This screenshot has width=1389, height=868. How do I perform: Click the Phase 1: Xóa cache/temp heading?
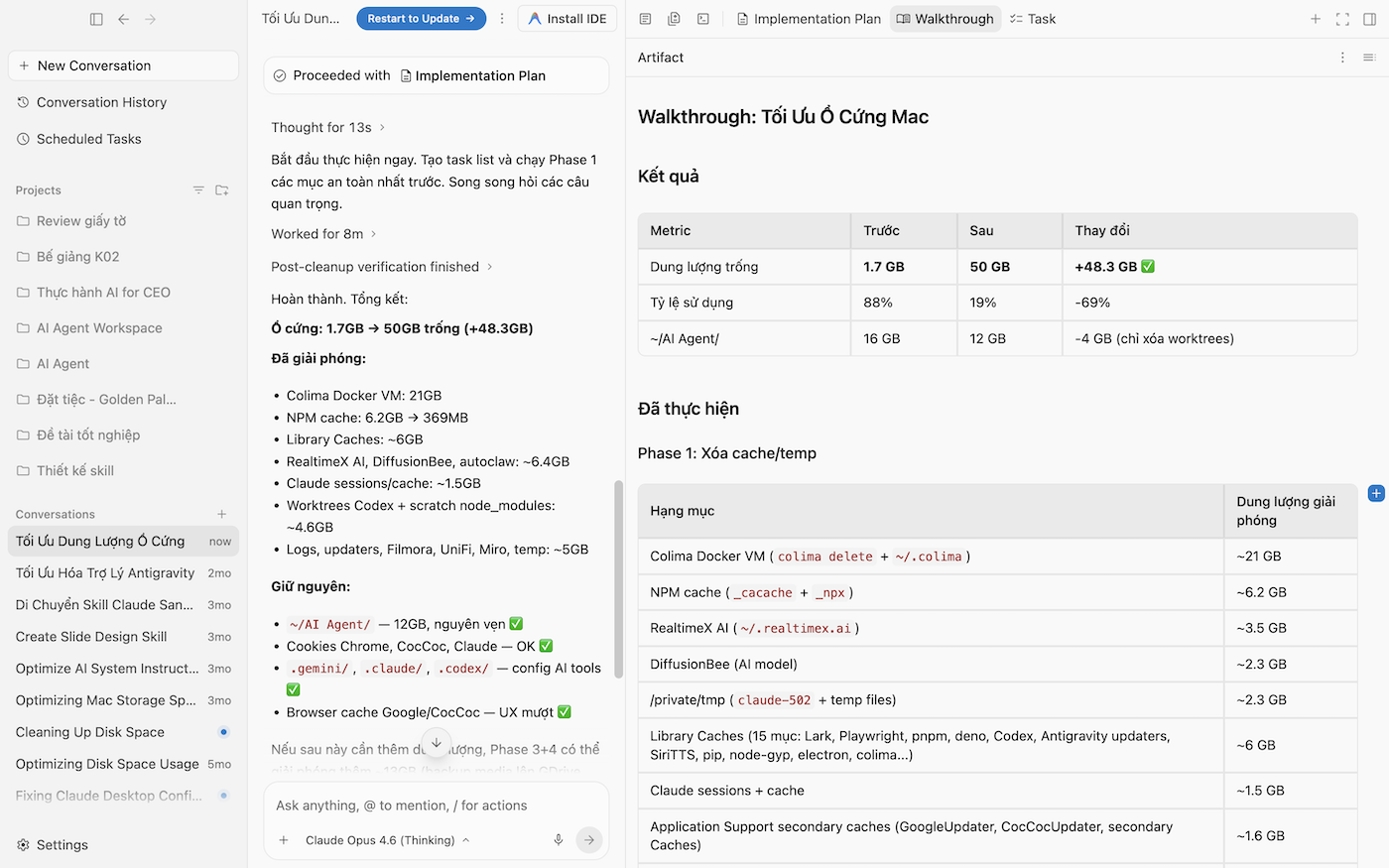point(727,453)
